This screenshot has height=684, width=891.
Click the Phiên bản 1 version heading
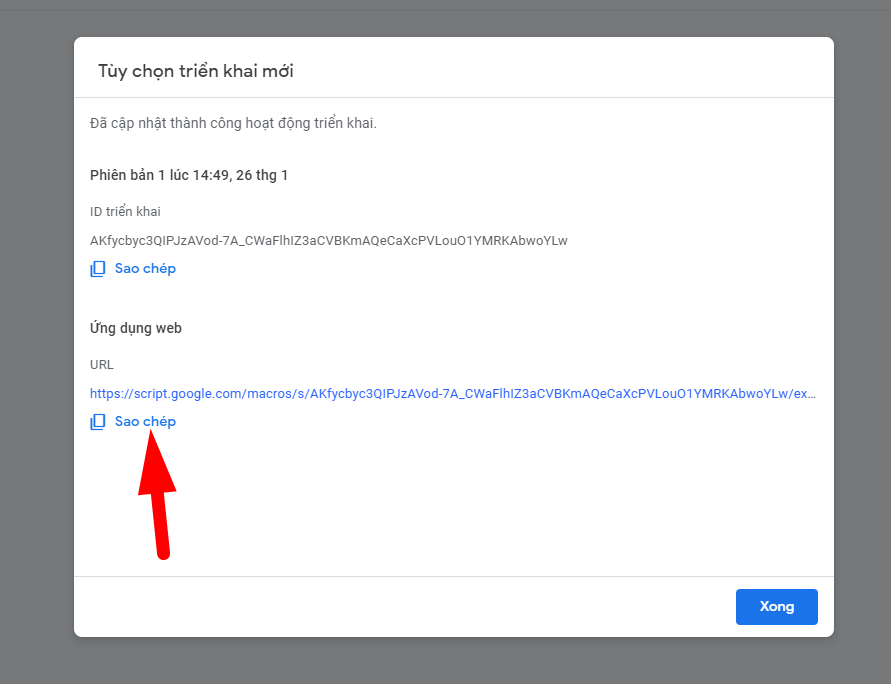[x=189, y=175]
